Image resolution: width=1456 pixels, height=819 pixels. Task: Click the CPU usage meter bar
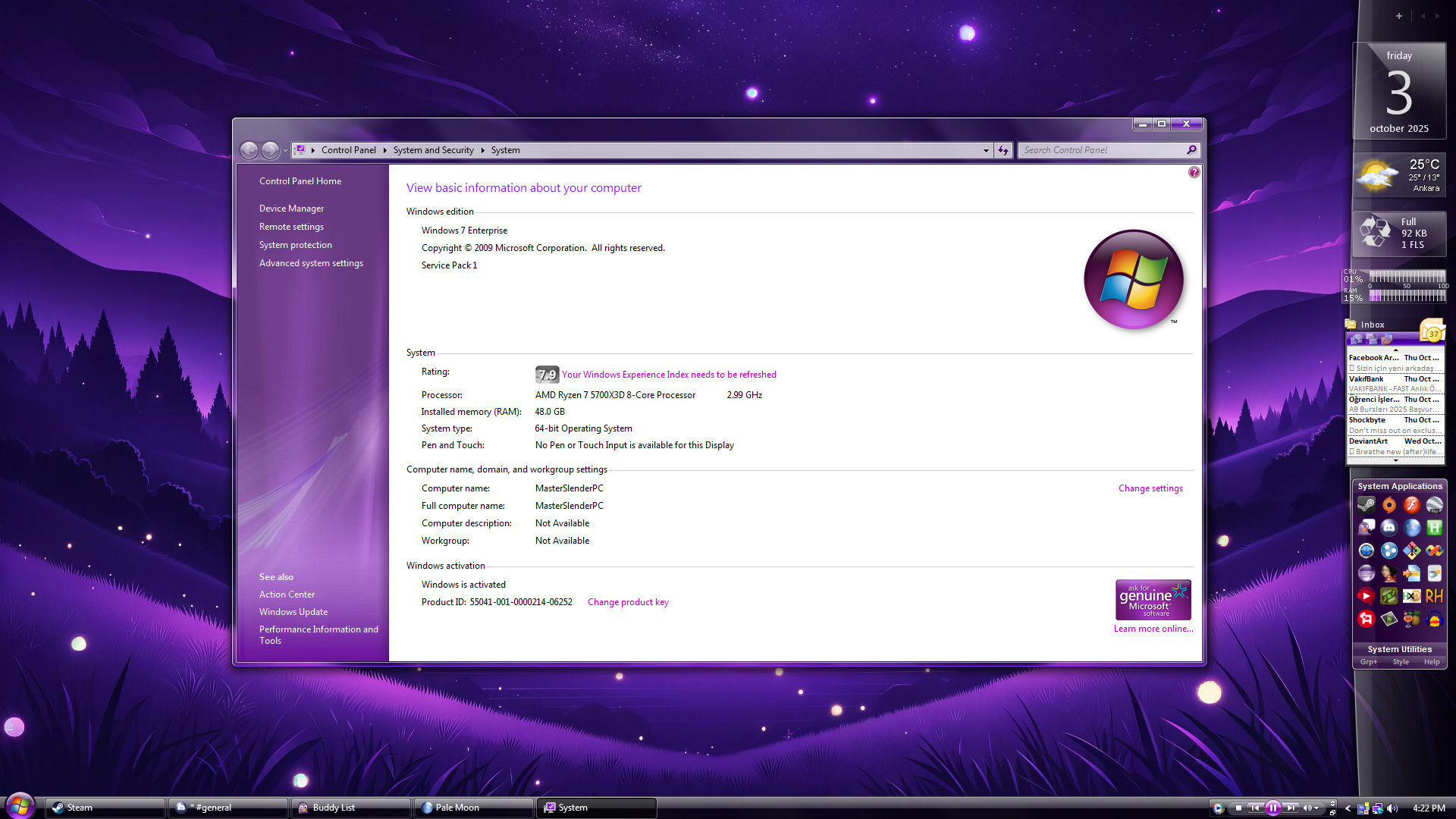coord(1407,278)
